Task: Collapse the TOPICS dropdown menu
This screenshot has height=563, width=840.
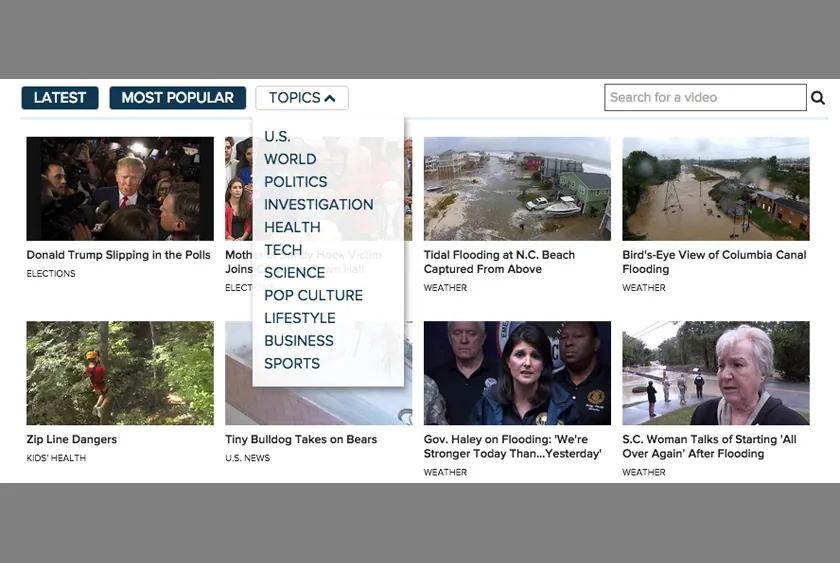Action: pyautogui.click(x=302, y=97)
